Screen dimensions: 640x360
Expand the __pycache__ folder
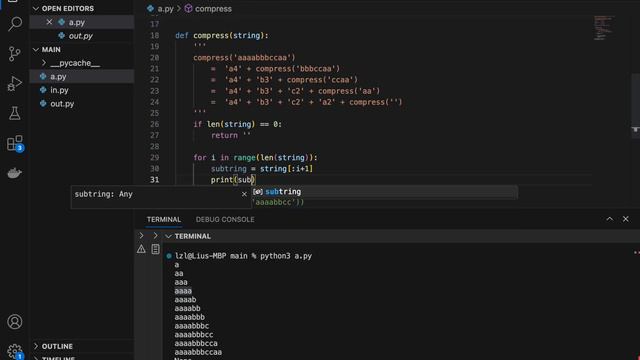point(44,63)
